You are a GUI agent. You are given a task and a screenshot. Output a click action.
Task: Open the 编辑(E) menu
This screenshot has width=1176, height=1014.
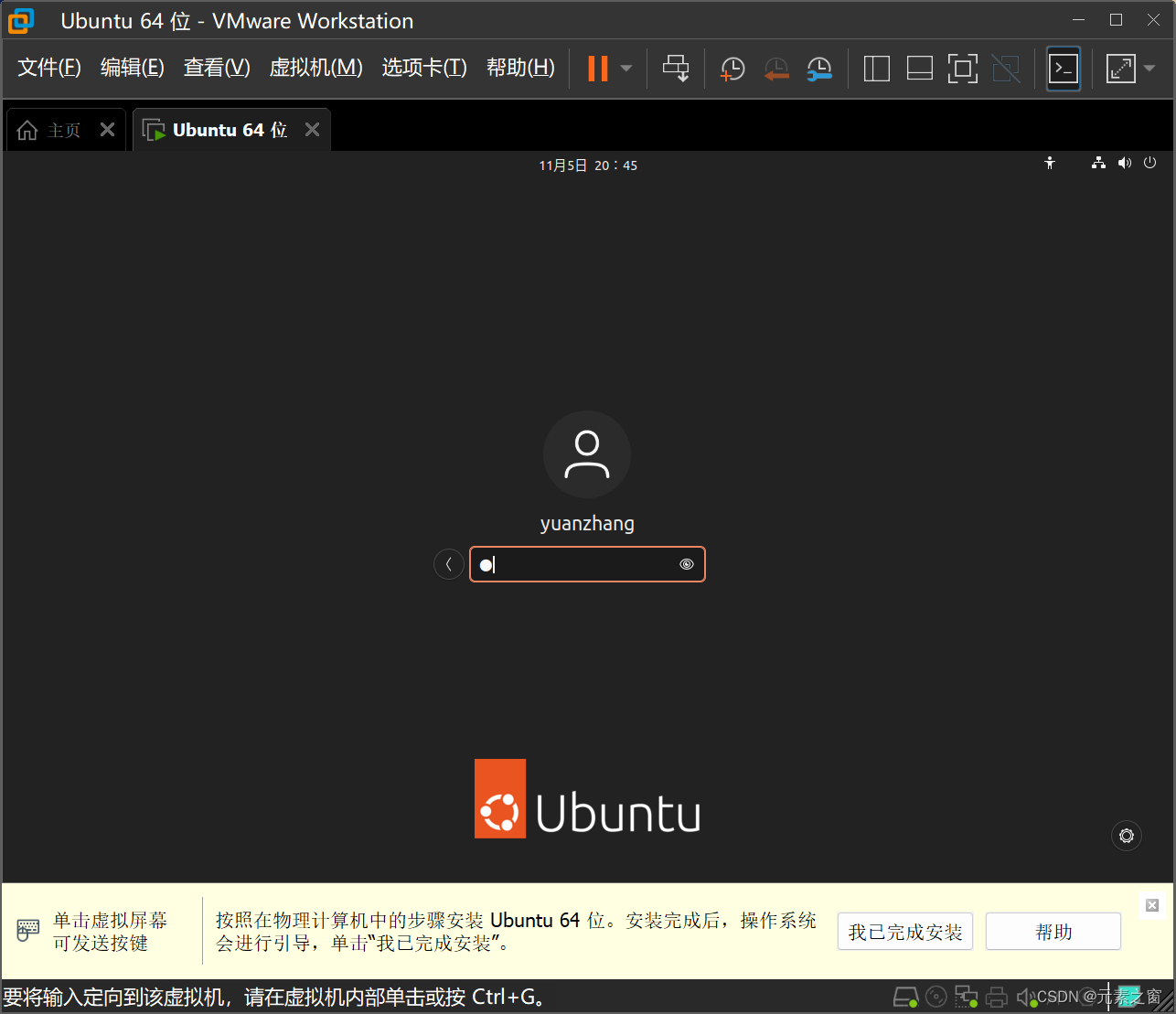pyautogui.click(x=133, y=68)
